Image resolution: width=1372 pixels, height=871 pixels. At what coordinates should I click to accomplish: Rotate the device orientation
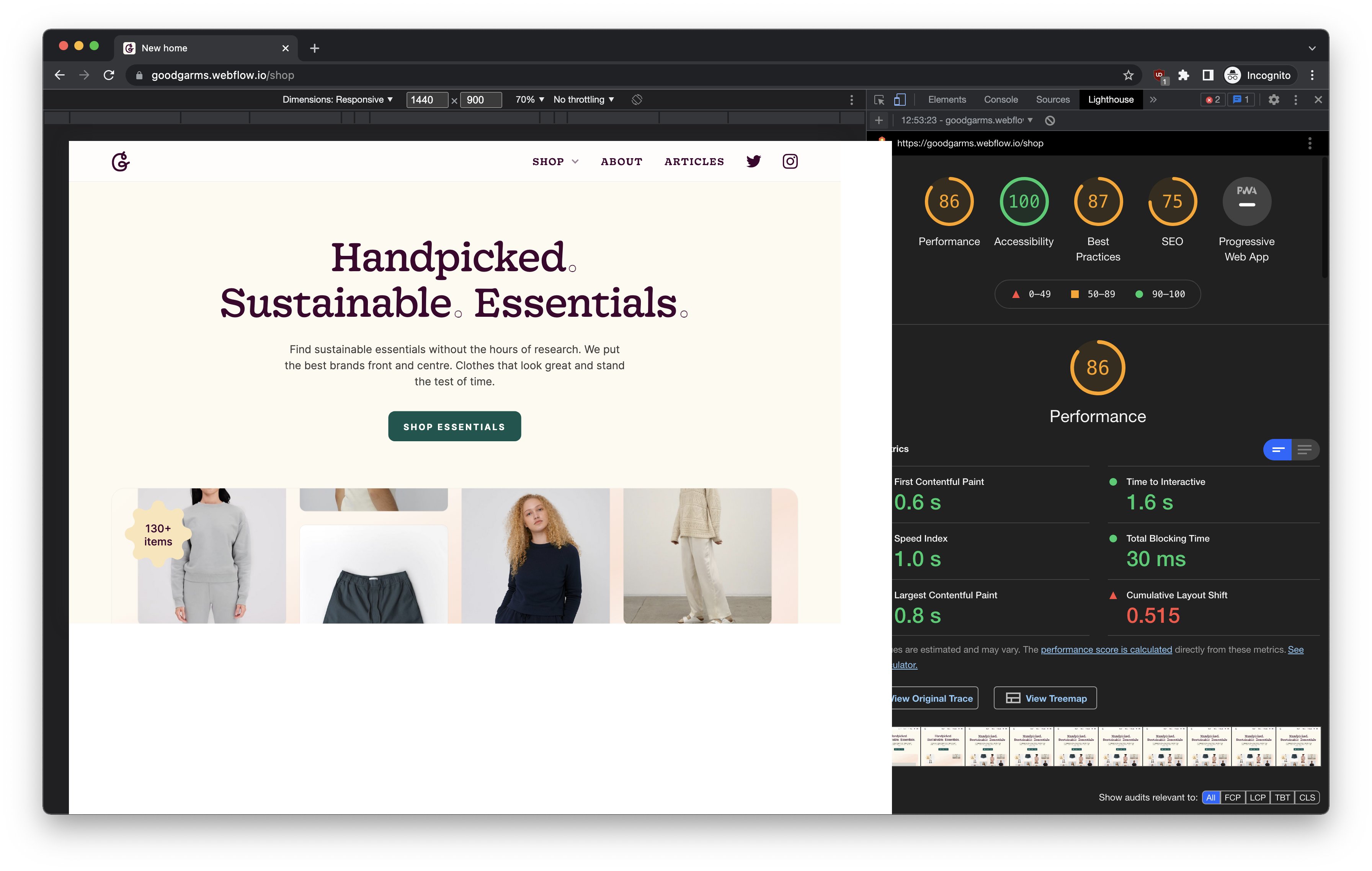tap(637, 99)
